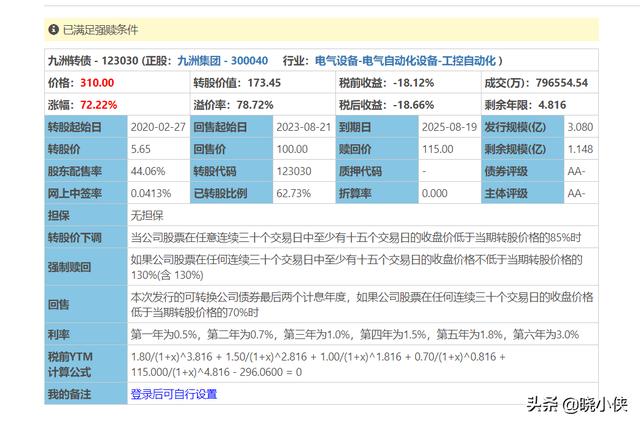Click the 溢价率 78.72% cell
640x425 pixels.
pos(262,105)
